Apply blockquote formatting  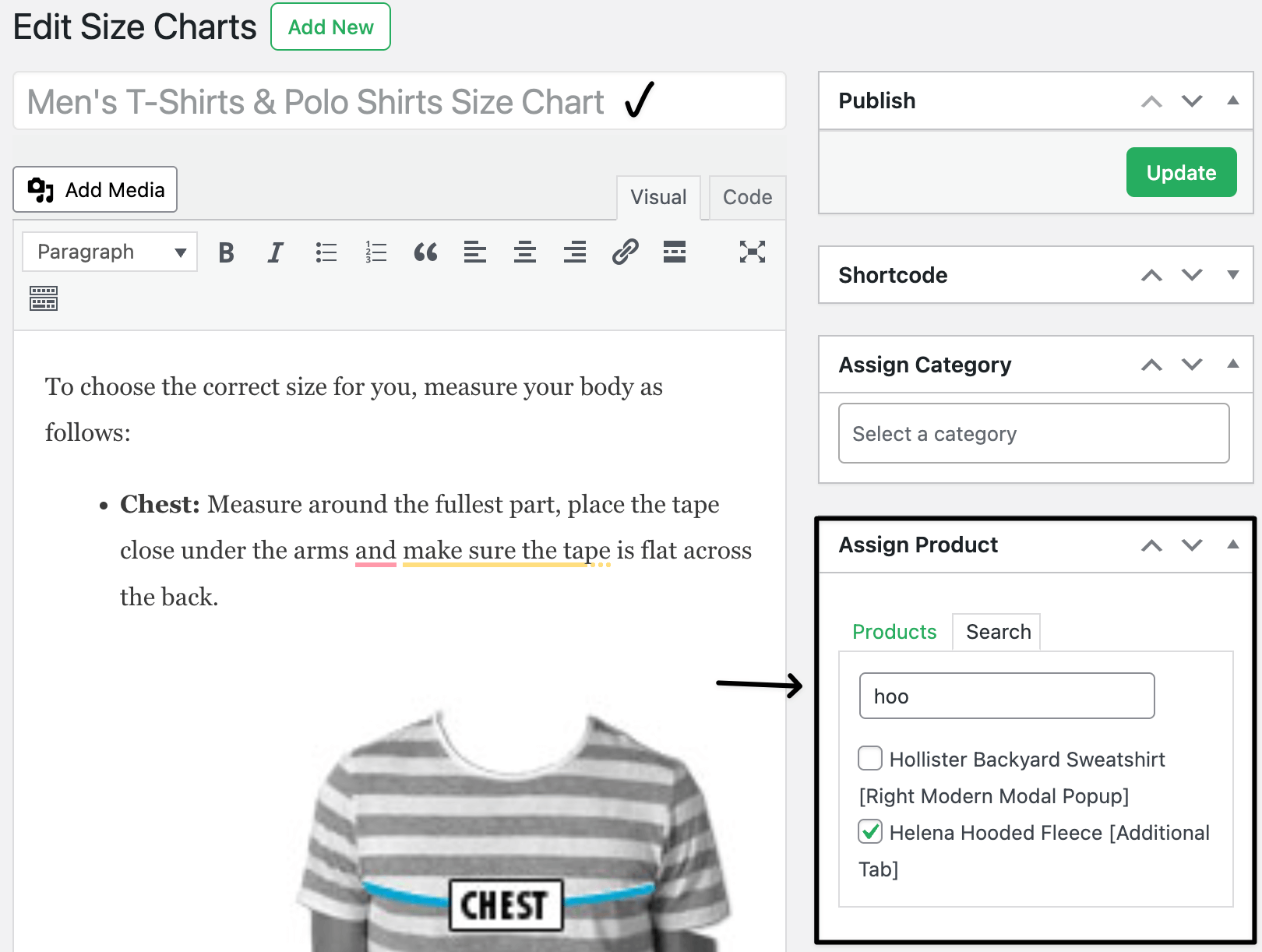(425, 252)
